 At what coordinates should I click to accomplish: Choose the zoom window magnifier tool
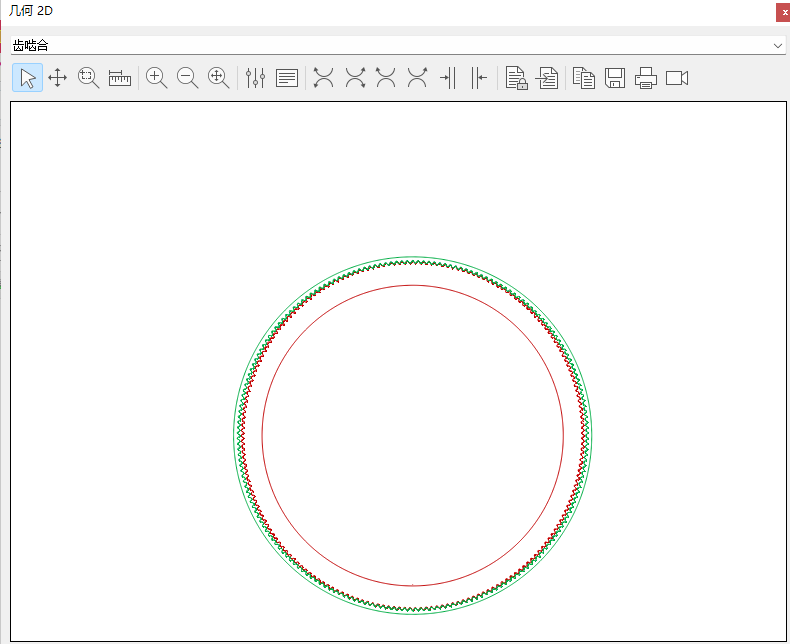click(89, 78)
